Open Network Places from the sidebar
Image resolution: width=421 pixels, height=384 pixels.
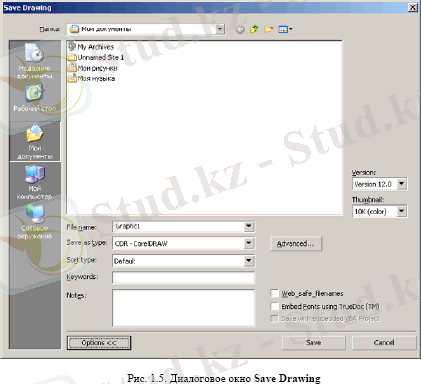(x=35, y=221)
